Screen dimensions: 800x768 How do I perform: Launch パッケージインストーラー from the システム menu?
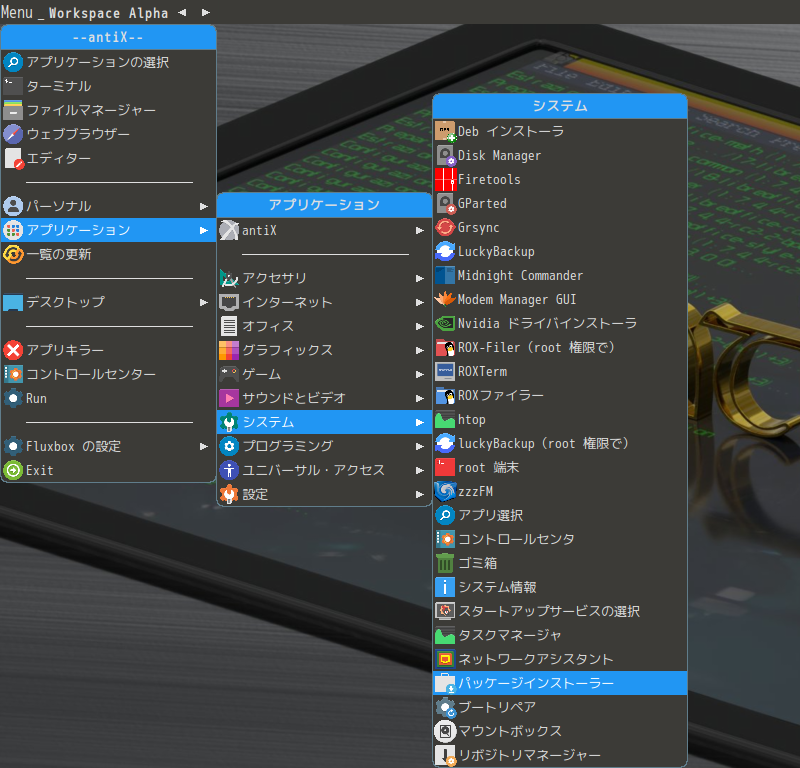pyautogui.click(x=560, y=683)
